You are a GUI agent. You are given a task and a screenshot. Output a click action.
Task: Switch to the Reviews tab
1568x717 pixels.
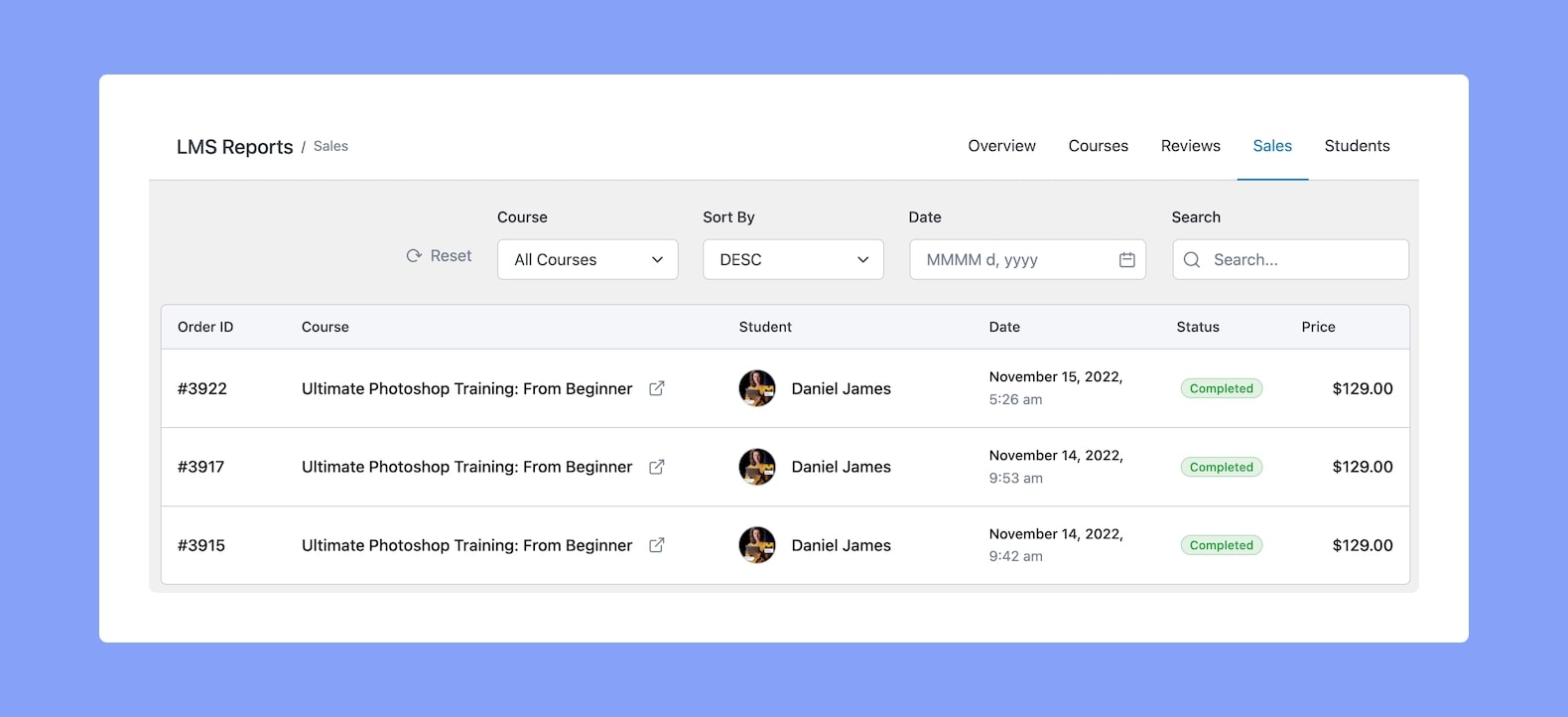pyautogui.click(x=1190, y=146)
